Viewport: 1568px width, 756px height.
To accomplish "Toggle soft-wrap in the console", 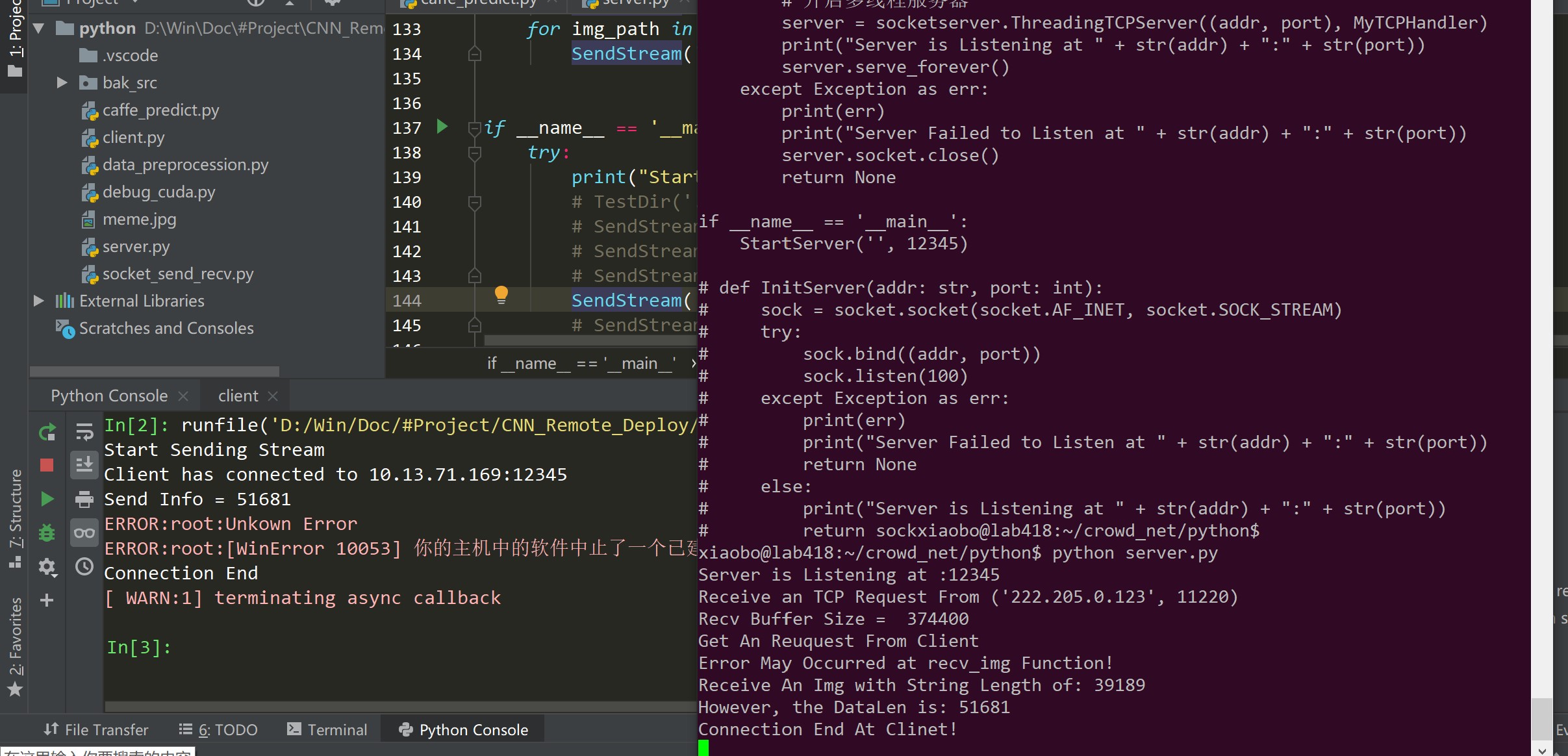I will (x=84, y=432).
